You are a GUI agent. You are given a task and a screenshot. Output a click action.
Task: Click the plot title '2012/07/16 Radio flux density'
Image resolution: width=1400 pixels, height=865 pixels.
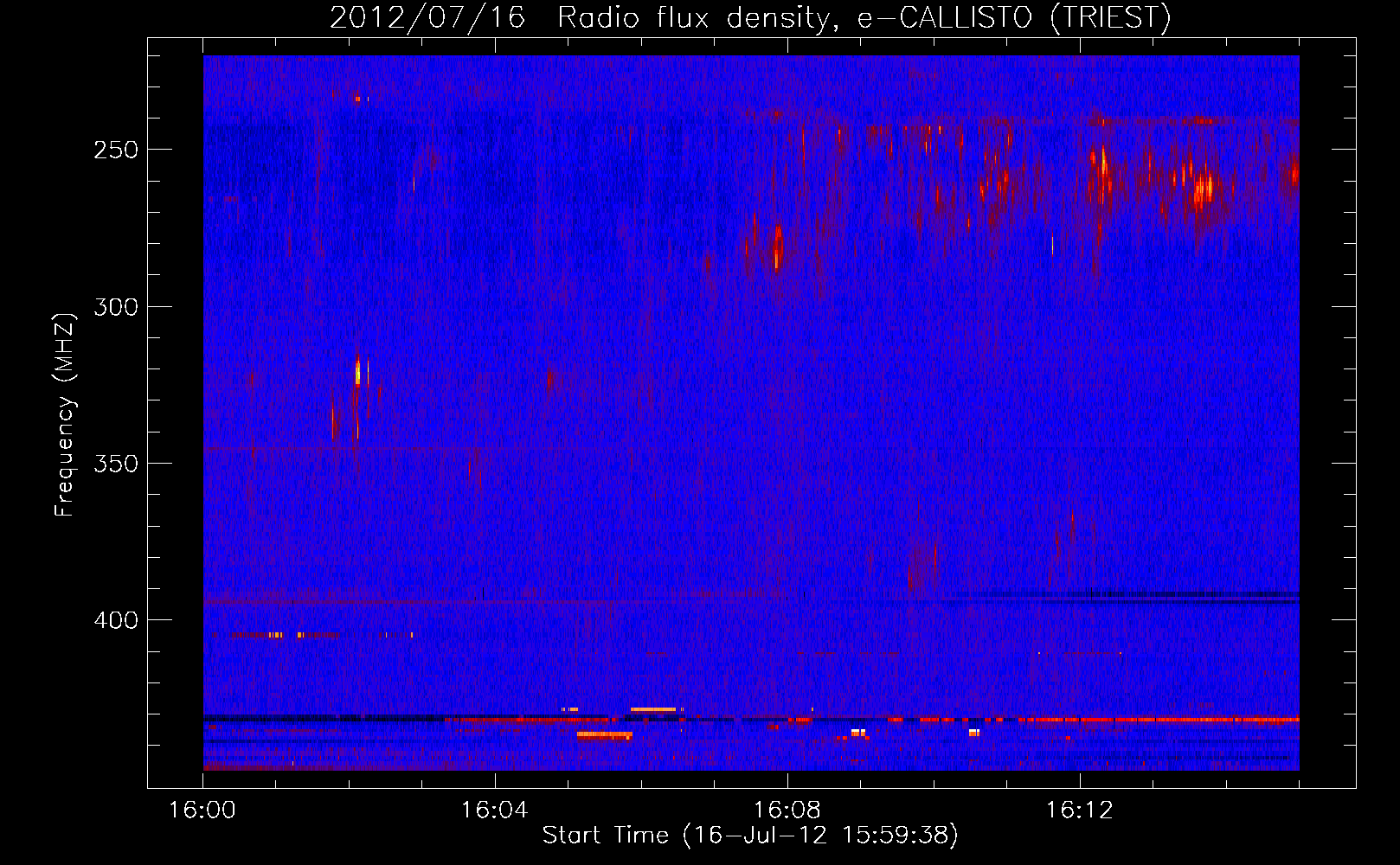point(750,17)
